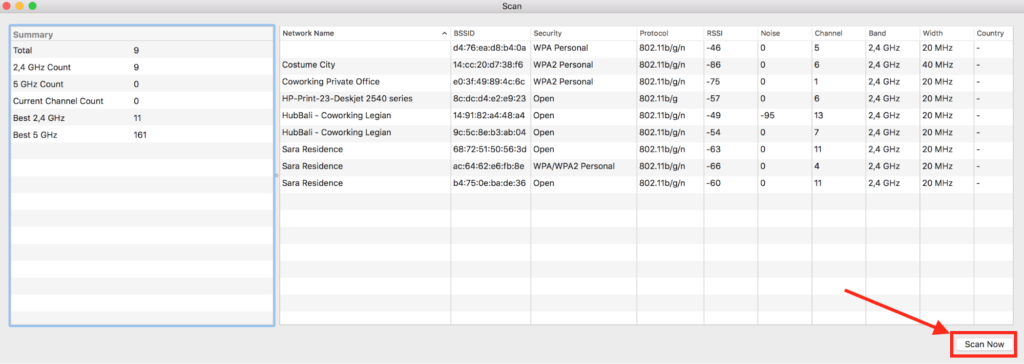
Task: Sort table by BSSID column
Action: [x=490, y=33]
